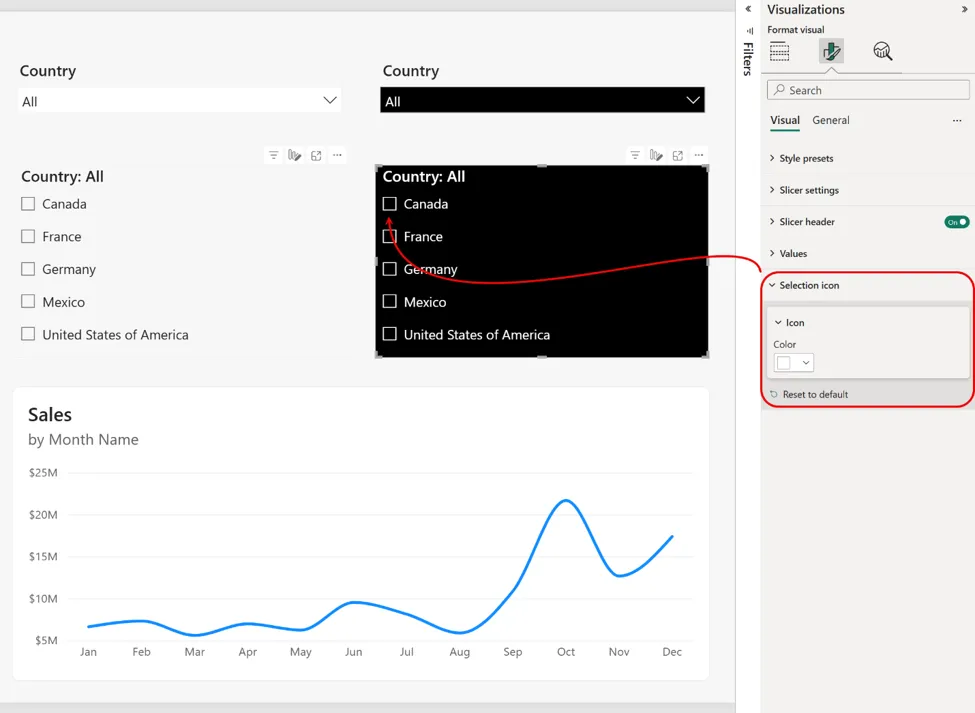Click the $25M label on chart axis
This screenshot has height=713, width=975.
coord(43,472)
